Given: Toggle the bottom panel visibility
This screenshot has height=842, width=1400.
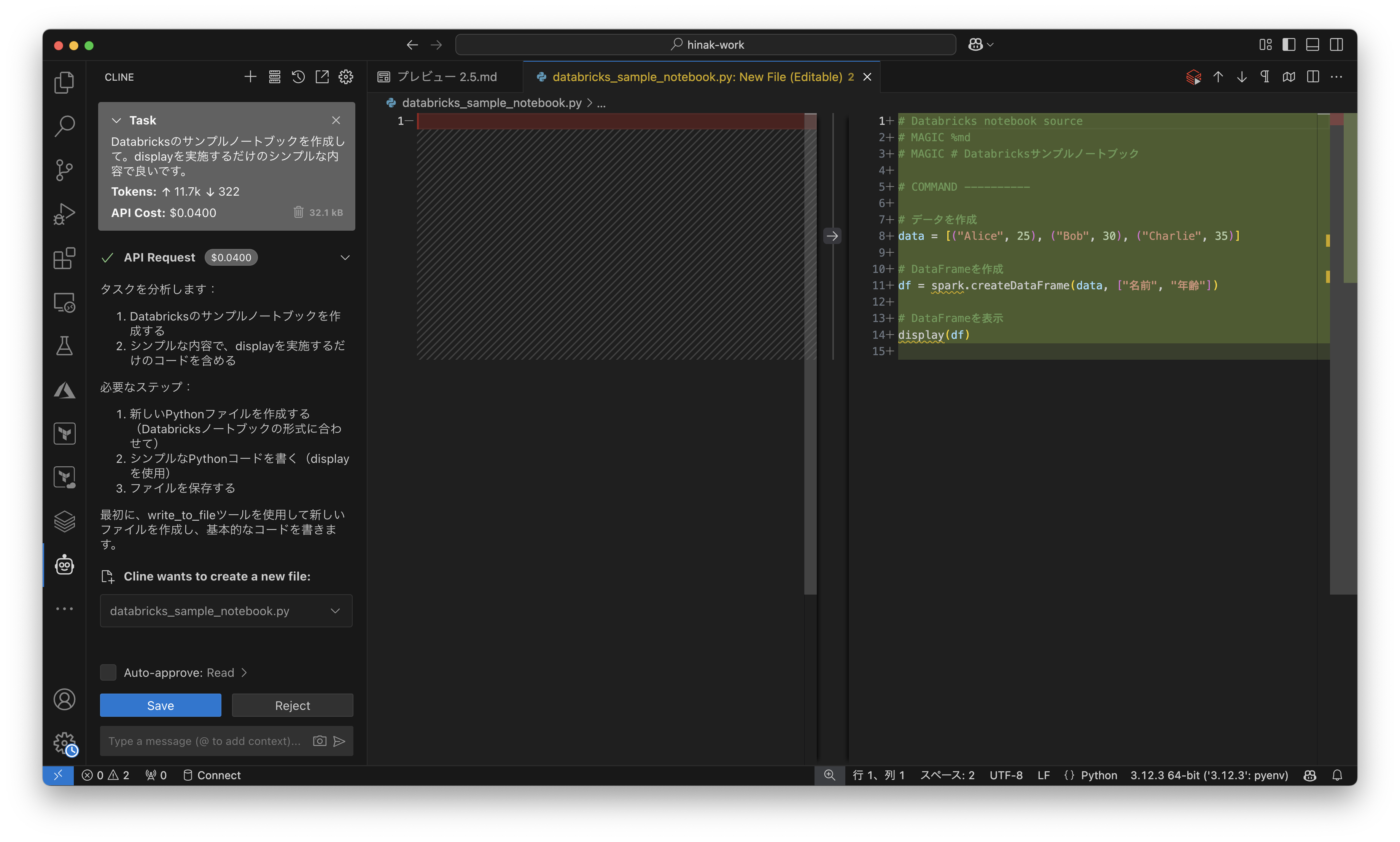Looking at the screenshot, I should point(1311,44).
